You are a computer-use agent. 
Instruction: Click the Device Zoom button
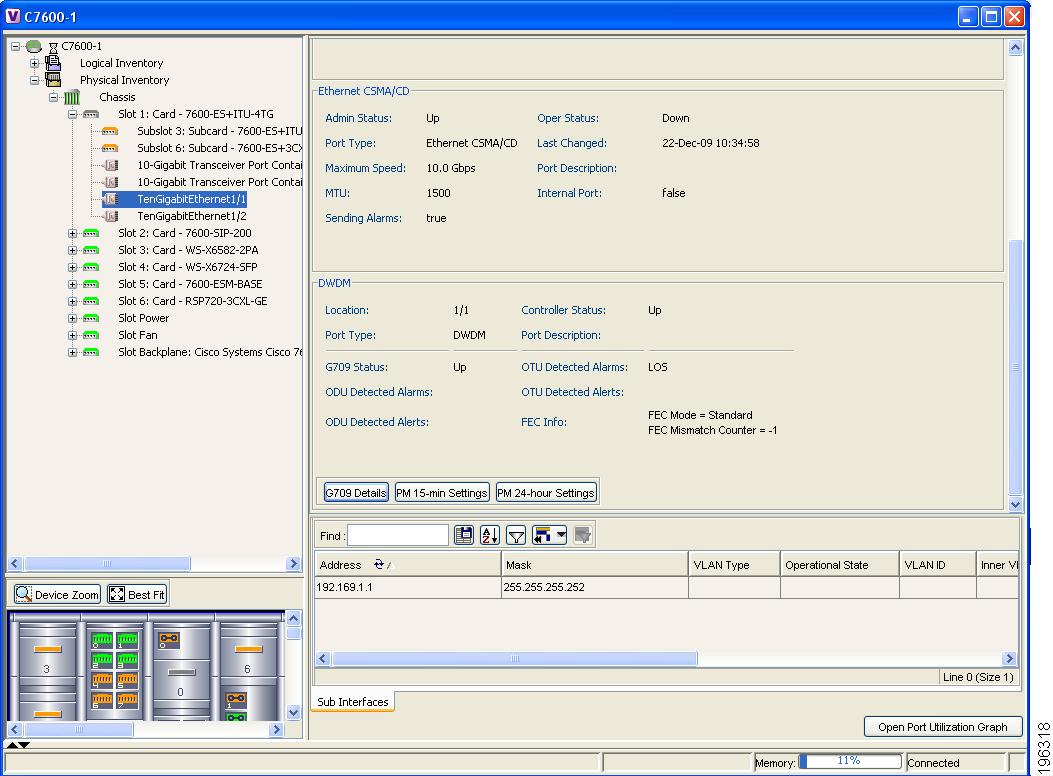pos(58,594)
